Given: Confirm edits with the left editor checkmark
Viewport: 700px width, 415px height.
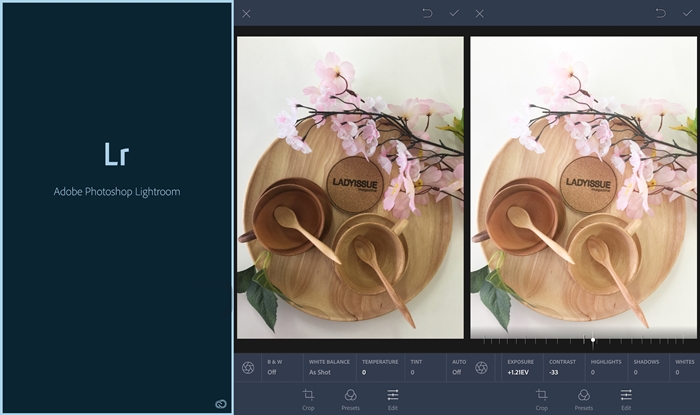Looking at the screenshot, I should pos(454,13).
